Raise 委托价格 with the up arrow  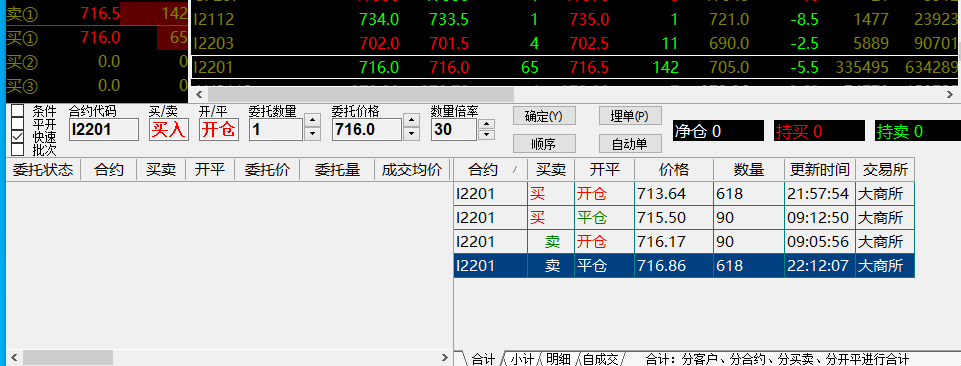[412, 121]
